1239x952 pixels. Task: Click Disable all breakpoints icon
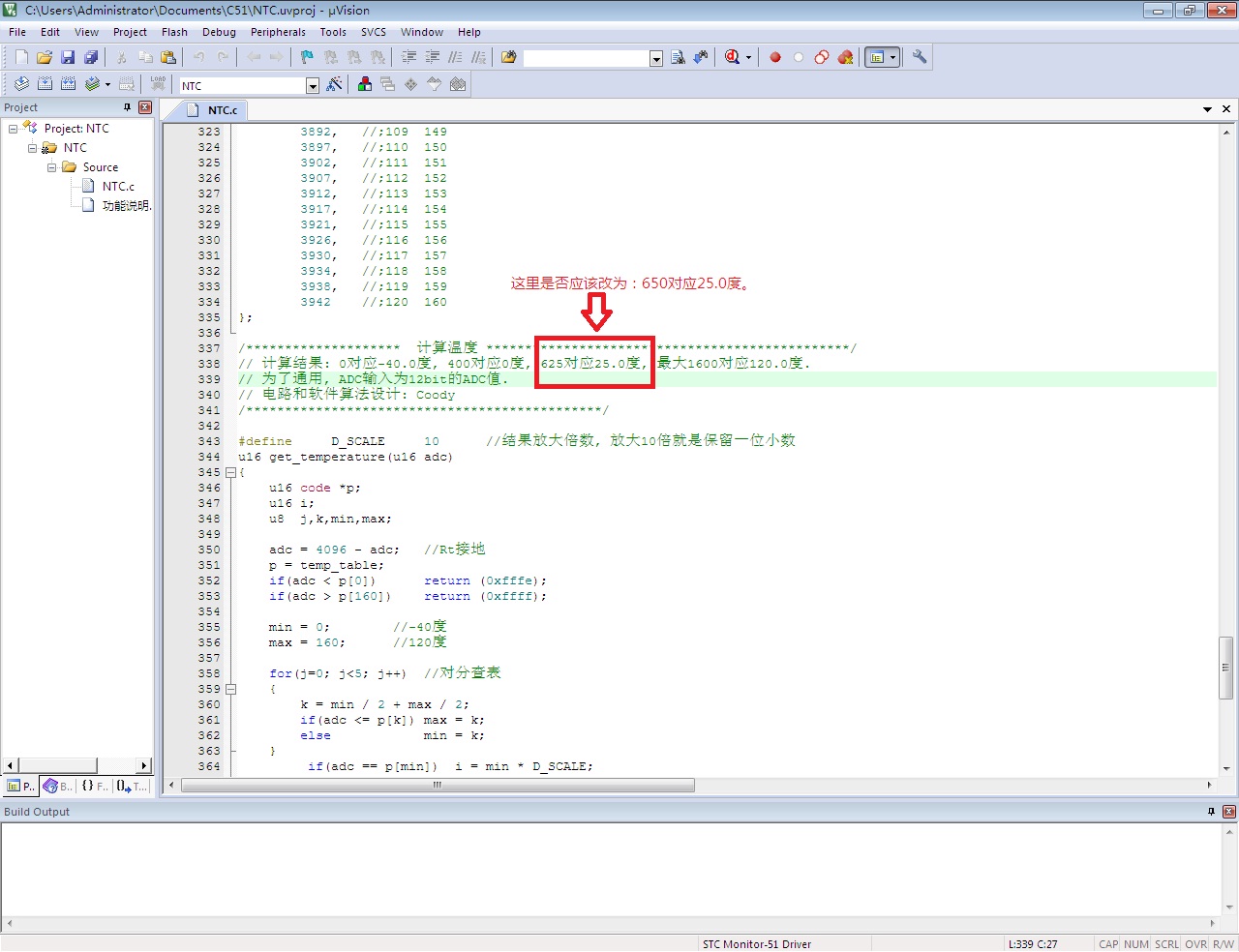822,58
